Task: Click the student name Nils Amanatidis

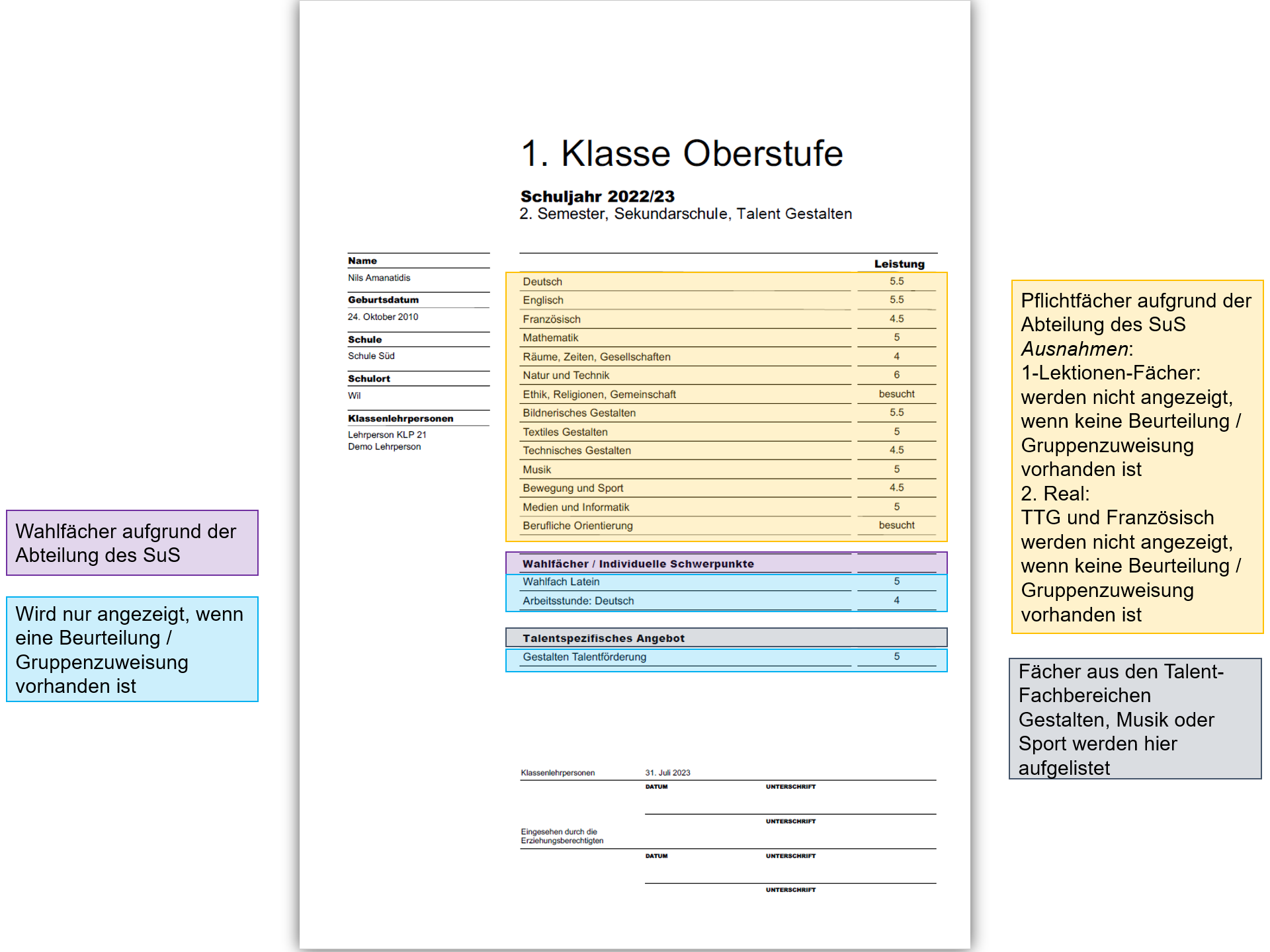Action: coord(379,278)
